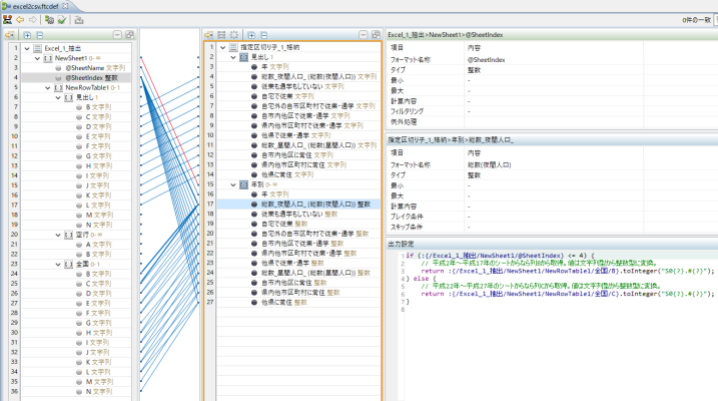Screen dimensions: 718x401
Task: Click the forward arrow in the main toolbar
Action: 32,19
